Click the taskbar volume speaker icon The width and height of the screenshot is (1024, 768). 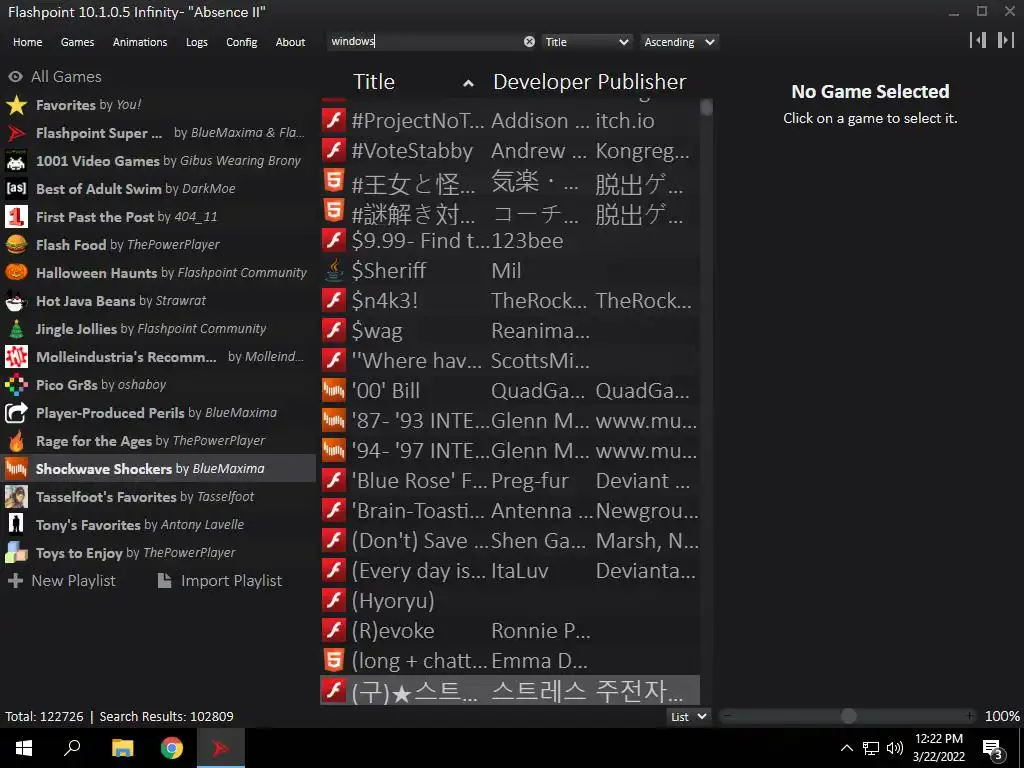(895, 748)
